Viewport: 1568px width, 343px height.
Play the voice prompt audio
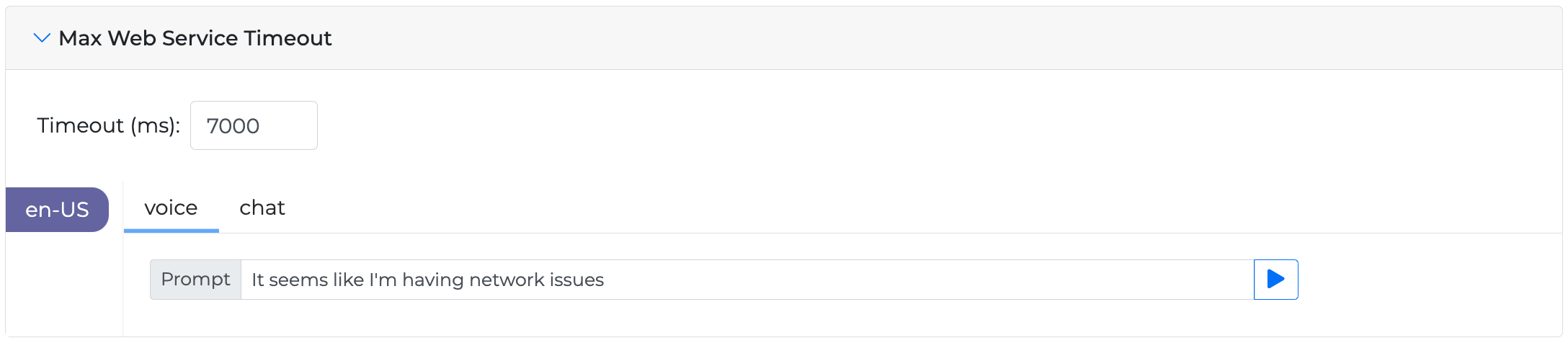(x=1275, y=280)
